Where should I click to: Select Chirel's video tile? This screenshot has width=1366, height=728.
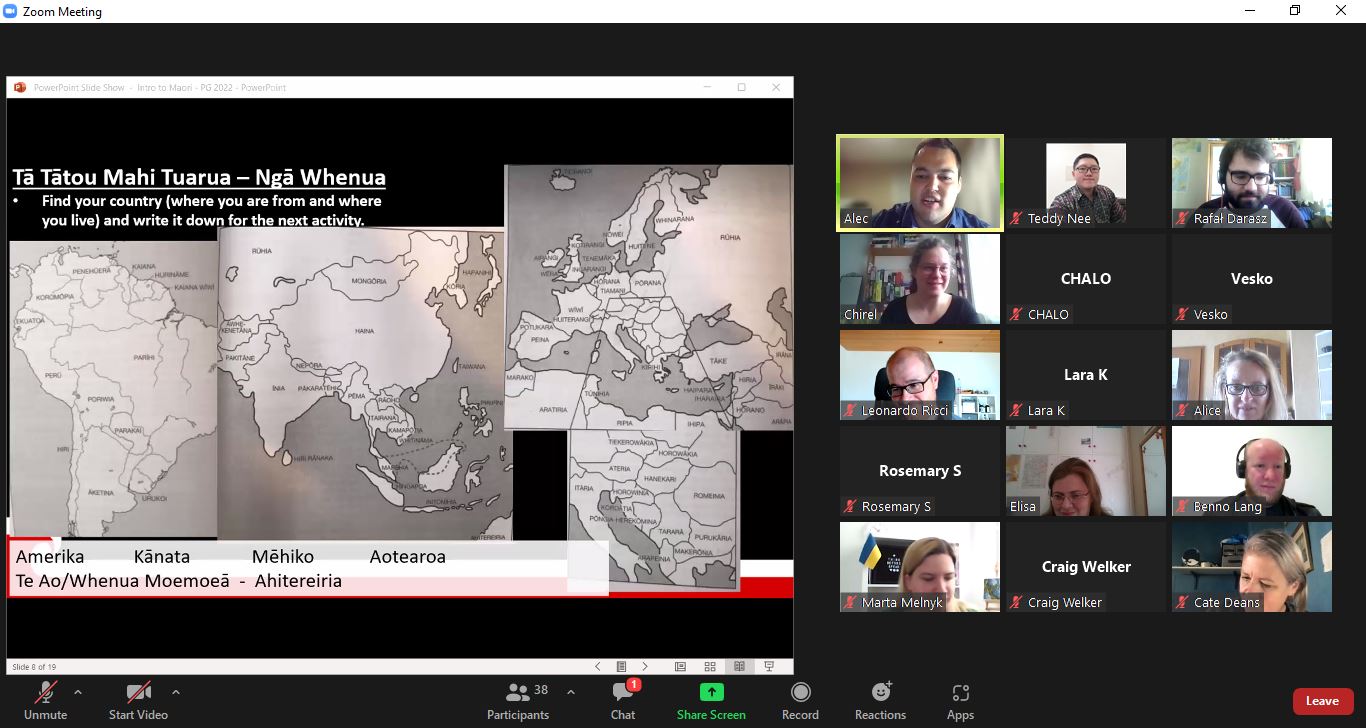tap(920, 279)
